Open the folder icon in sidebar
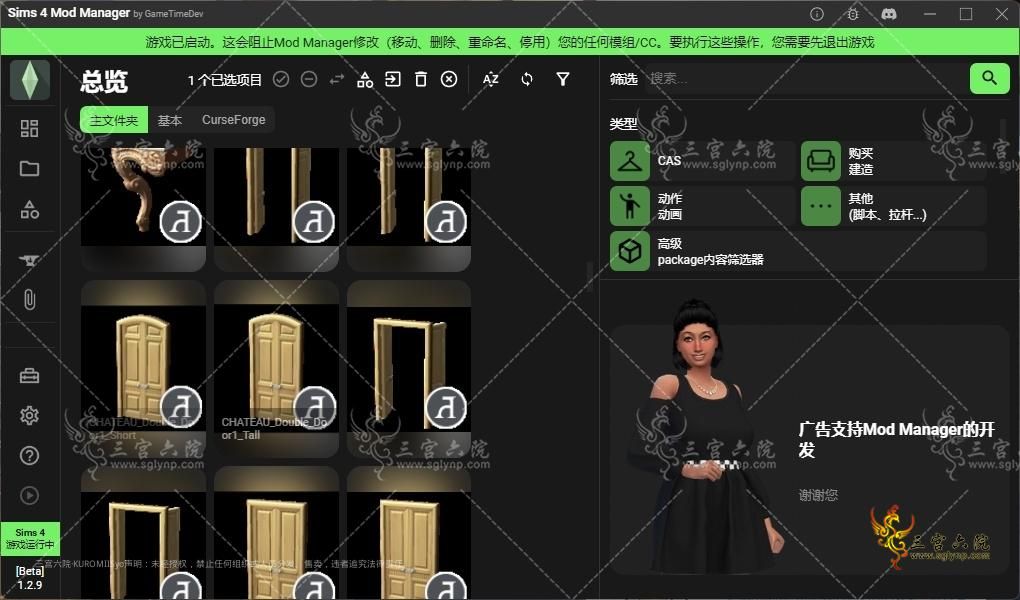This screenshot has width=1020, height=600. click(x=29, y=169)
